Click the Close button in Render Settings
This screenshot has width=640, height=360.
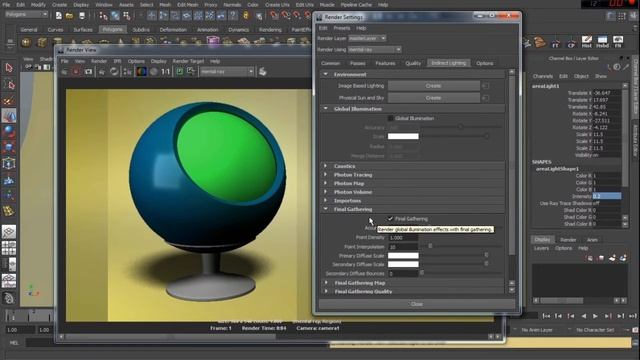click(x=417, y=304)
